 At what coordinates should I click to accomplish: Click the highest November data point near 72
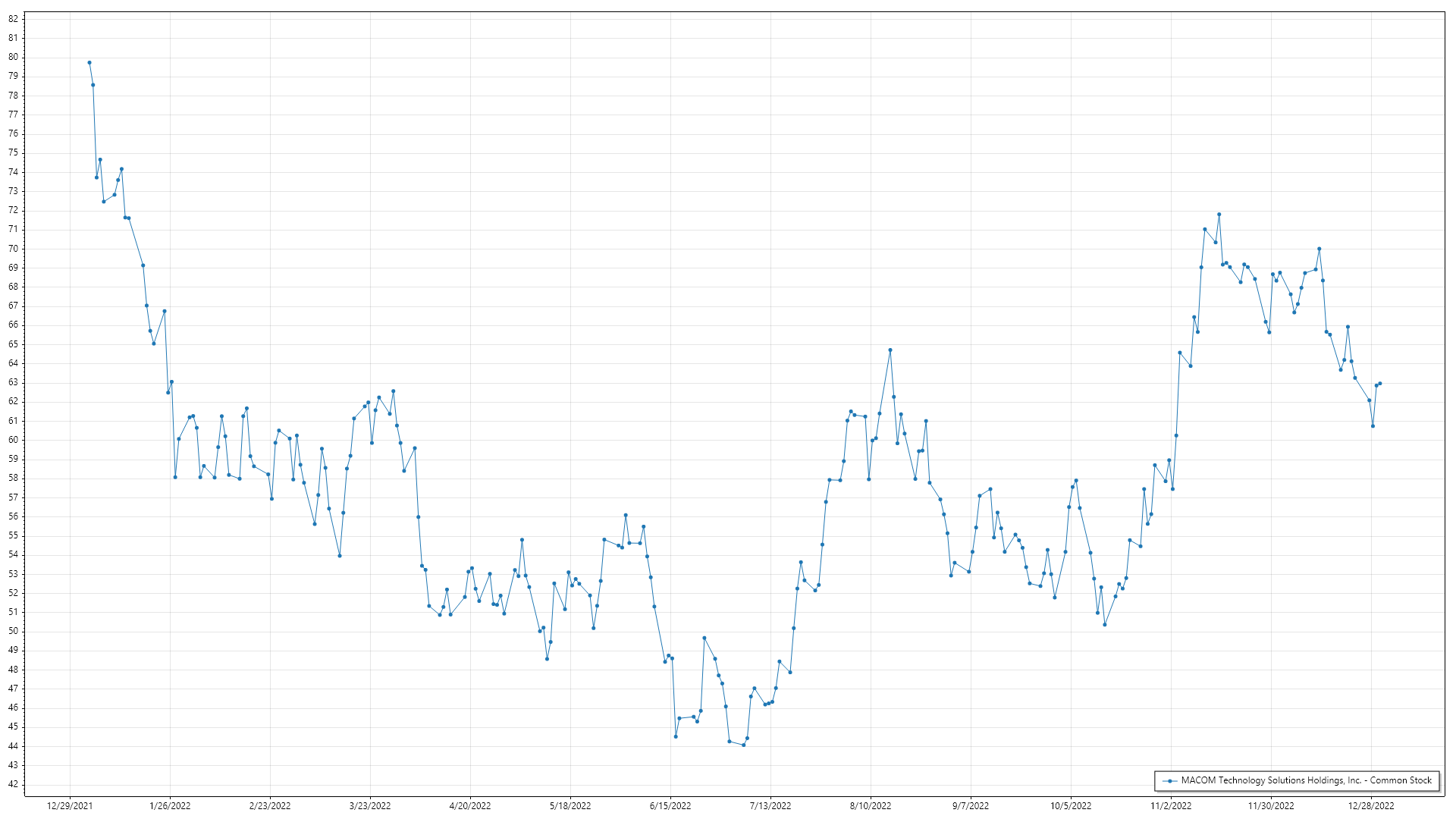pyautogui.click(x=1219, y=215)
